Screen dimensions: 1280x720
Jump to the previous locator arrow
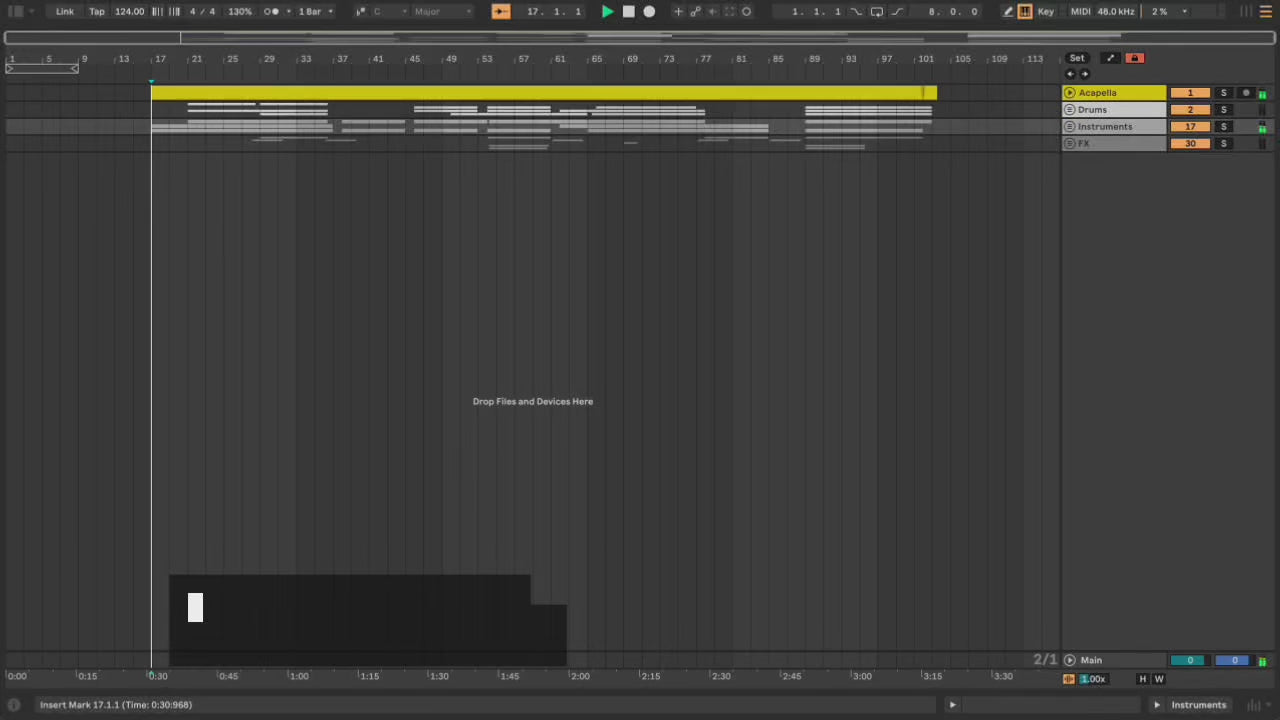pos(1070,74)
